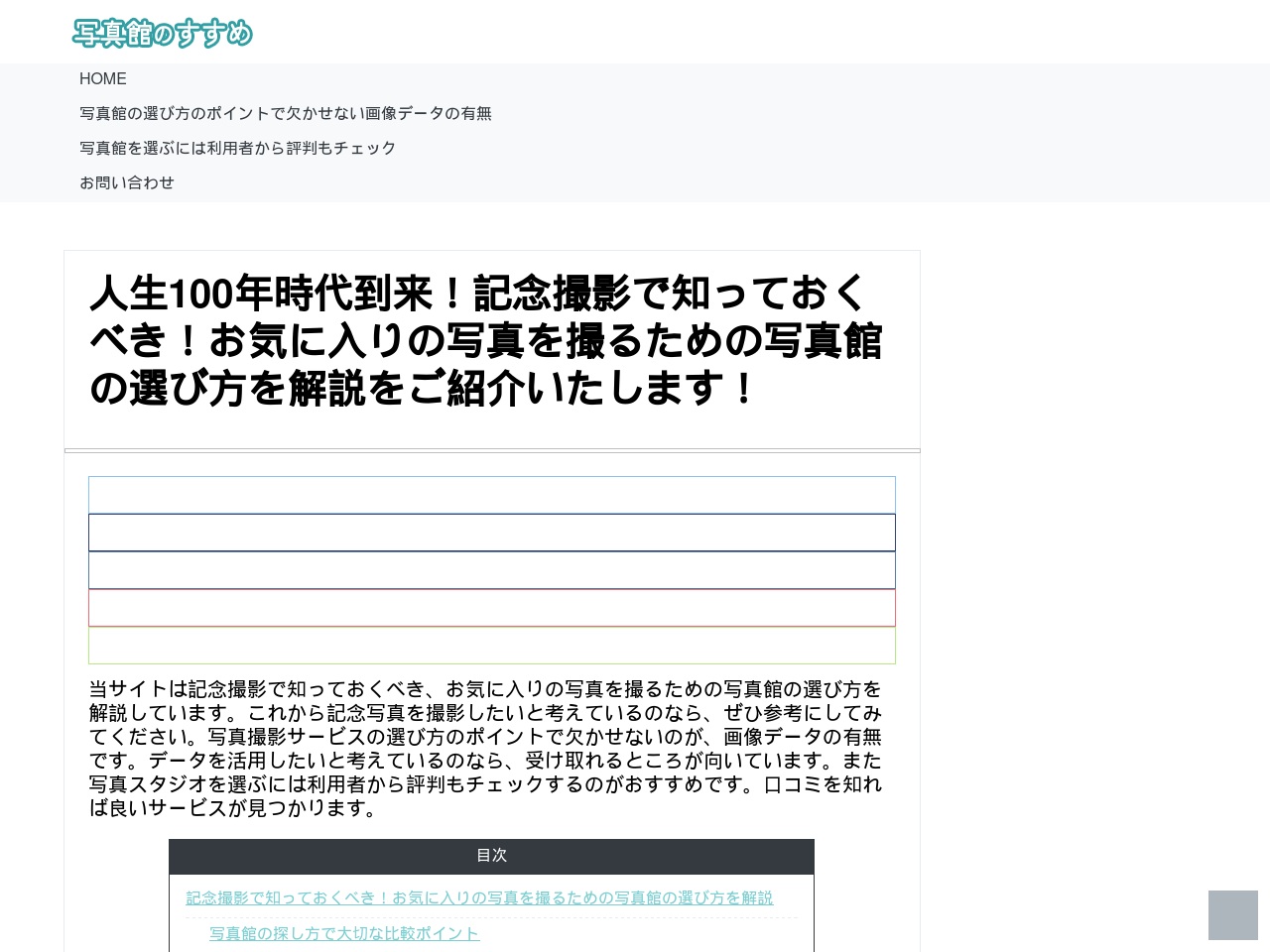Open the HOME menu item

[103, 78]
